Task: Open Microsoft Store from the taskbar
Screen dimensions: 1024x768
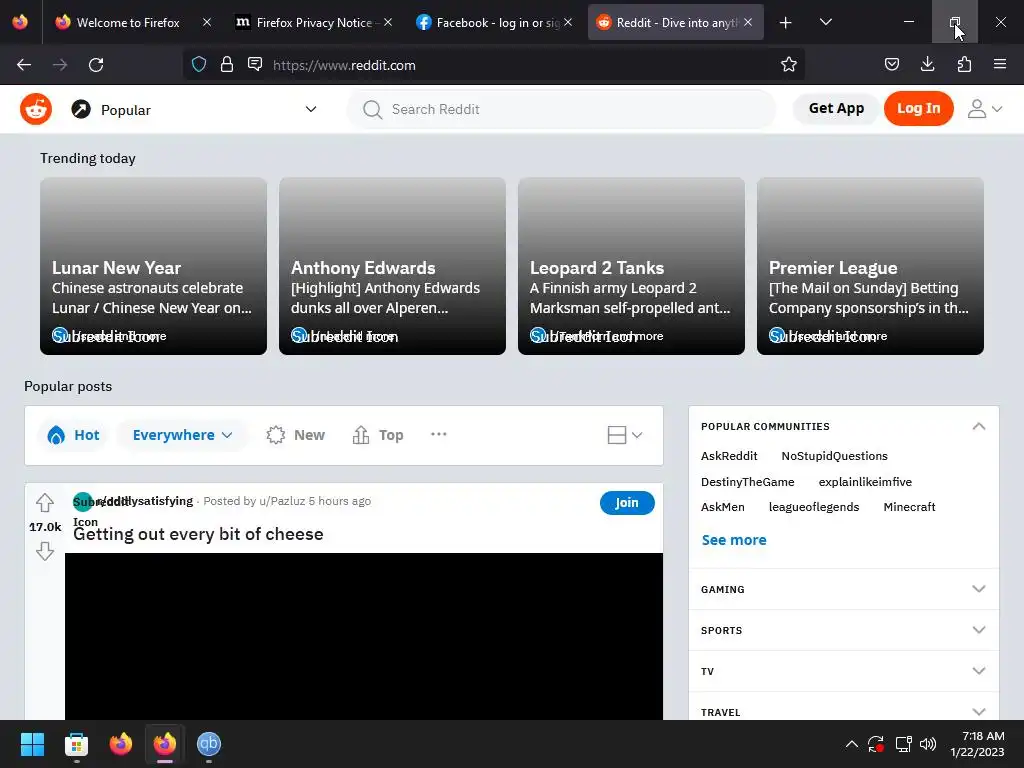Action: [76, 744]
